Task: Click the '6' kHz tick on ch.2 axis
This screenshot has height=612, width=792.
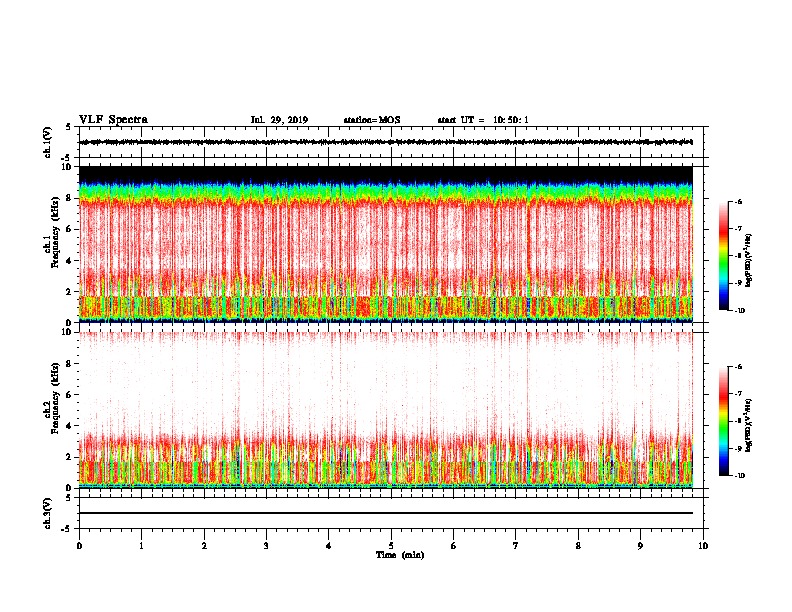Action: point(69,394)
